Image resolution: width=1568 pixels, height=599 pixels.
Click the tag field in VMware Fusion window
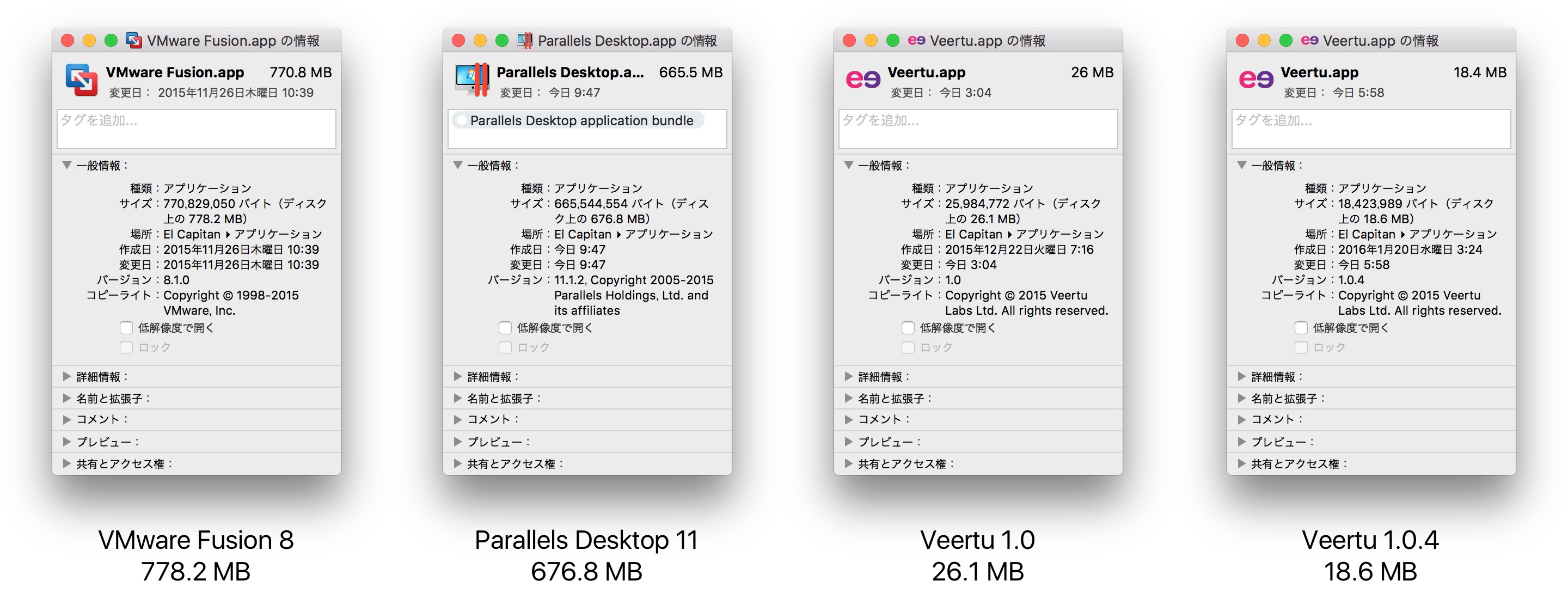tap(196, 129)
